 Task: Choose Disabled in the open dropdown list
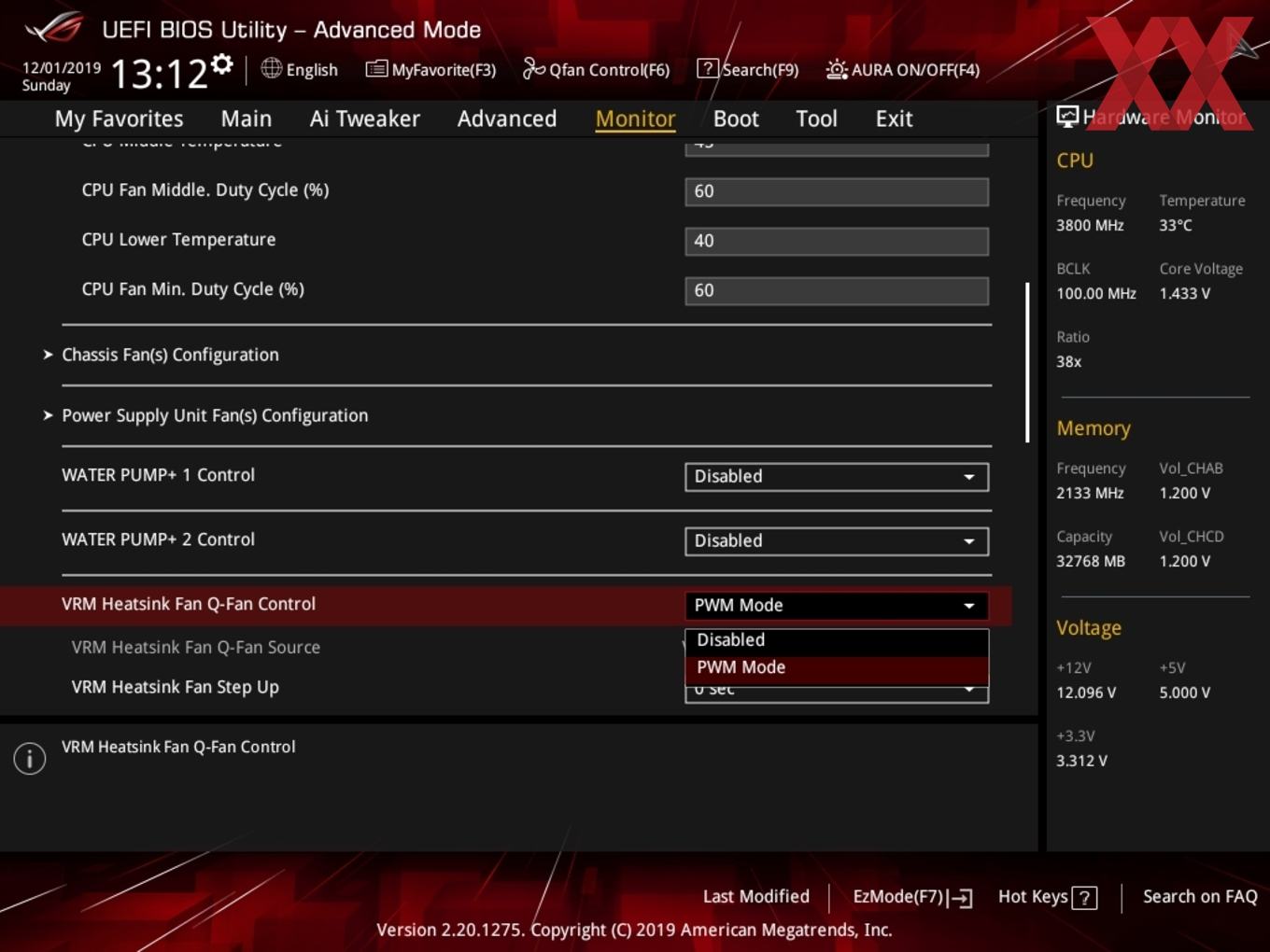(x=837, y=640)
